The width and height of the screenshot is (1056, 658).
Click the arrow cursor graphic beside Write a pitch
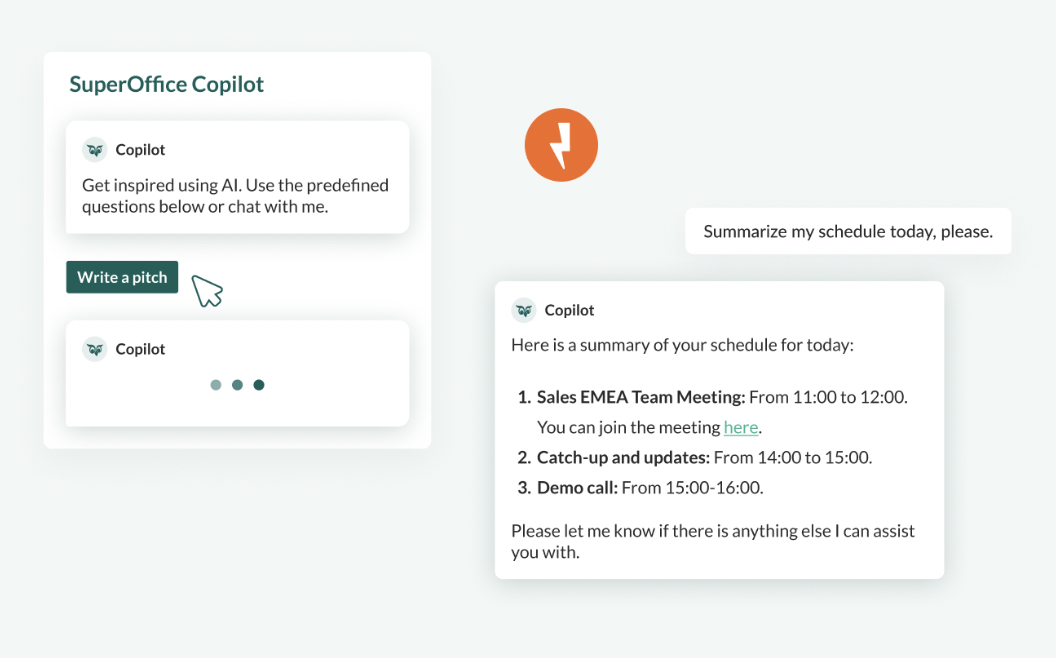207,291
